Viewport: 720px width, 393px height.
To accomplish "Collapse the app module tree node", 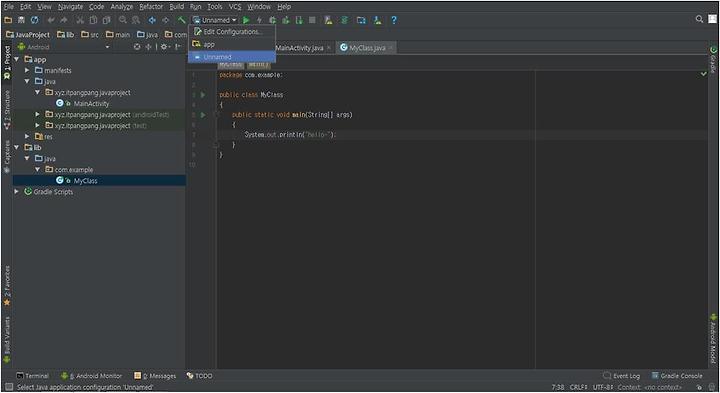I will coord(17,59).
